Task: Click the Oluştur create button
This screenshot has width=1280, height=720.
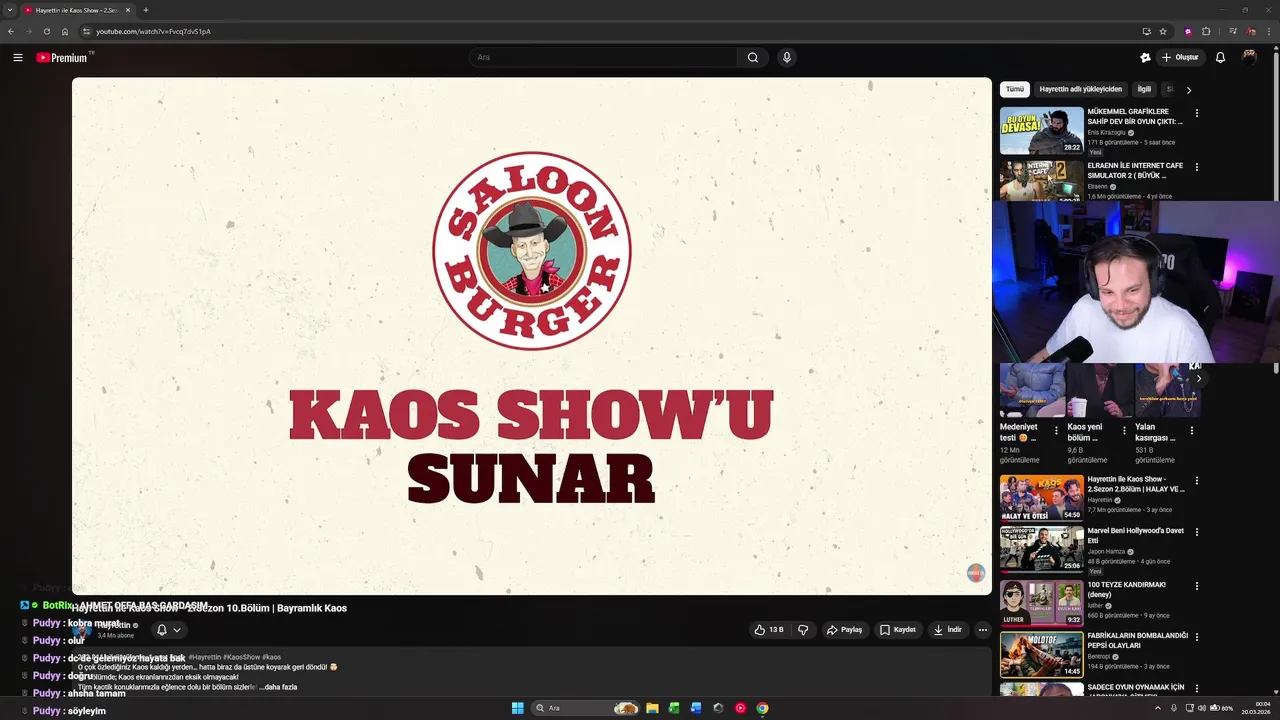Action: pyautogui.click(x=1180, y=58)
